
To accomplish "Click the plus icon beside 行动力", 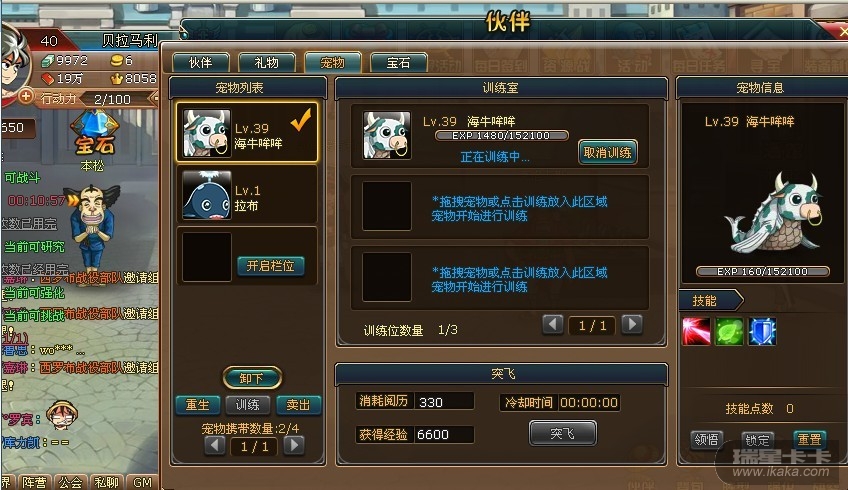I will click(26, 97).
